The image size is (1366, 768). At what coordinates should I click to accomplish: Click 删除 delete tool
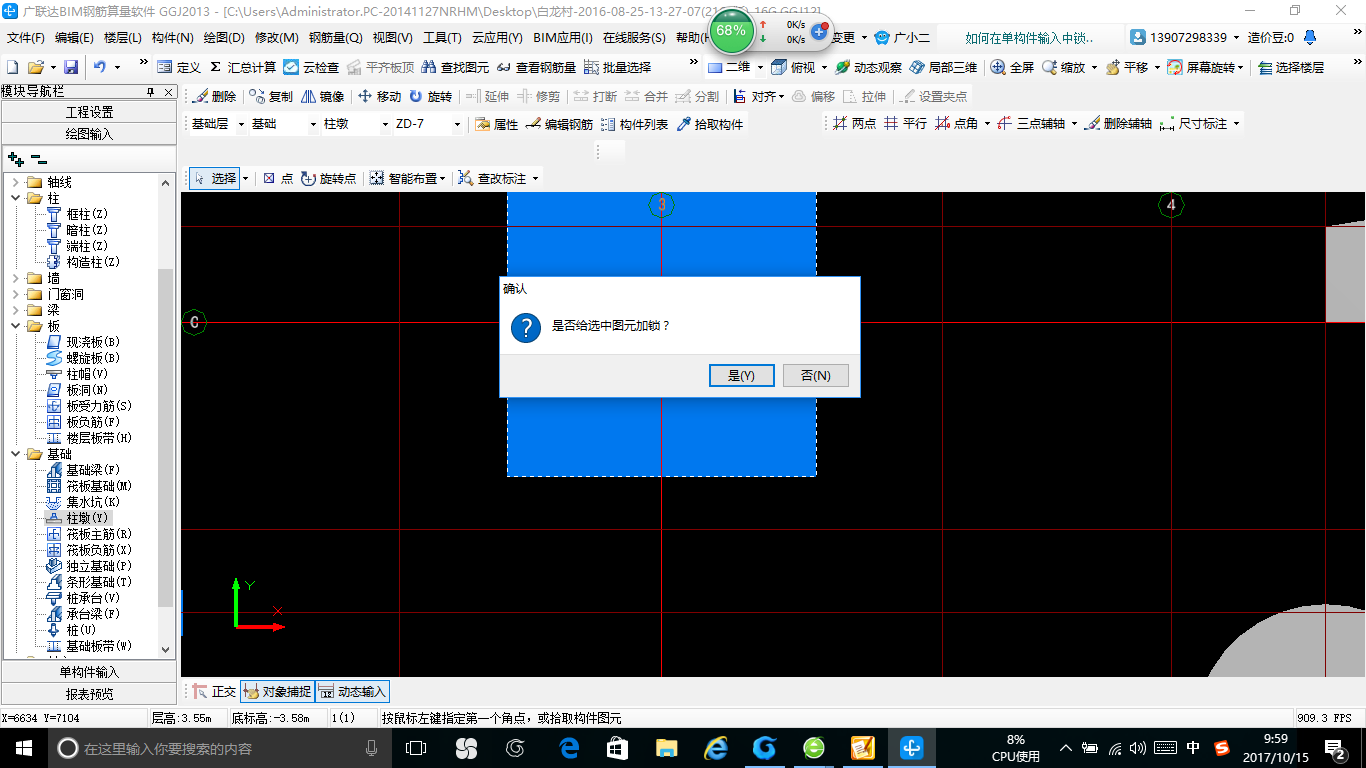(213, 96)
